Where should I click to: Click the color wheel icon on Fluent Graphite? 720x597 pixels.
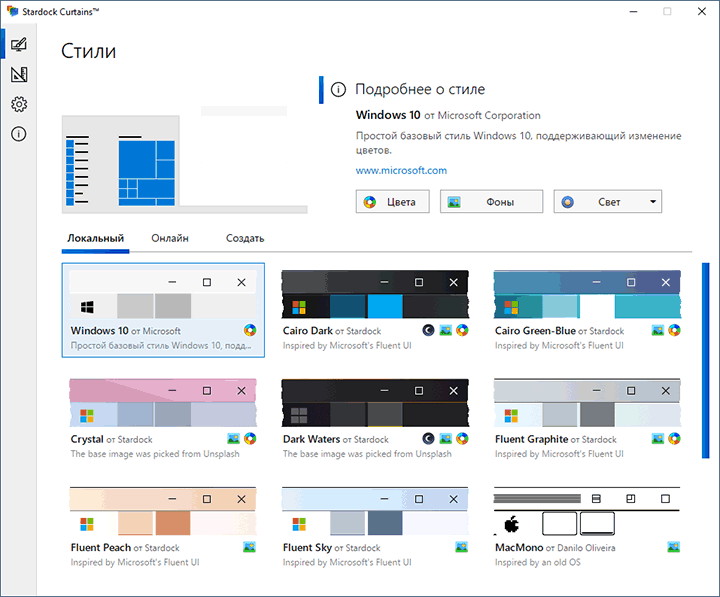[x=675, y=439]
